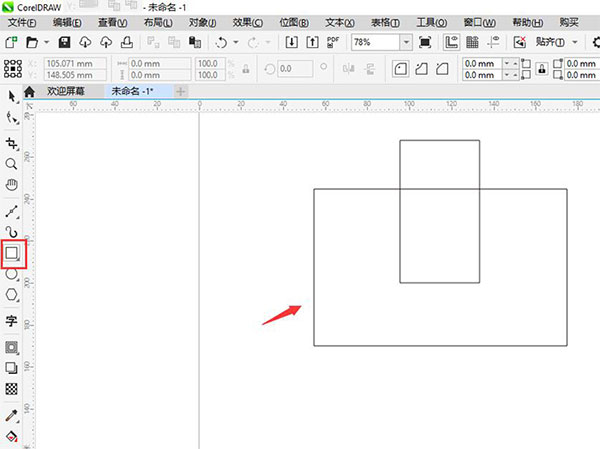Toggle the corner lock for editing corners together
The image size is (600, 449).
pos(542,69)
